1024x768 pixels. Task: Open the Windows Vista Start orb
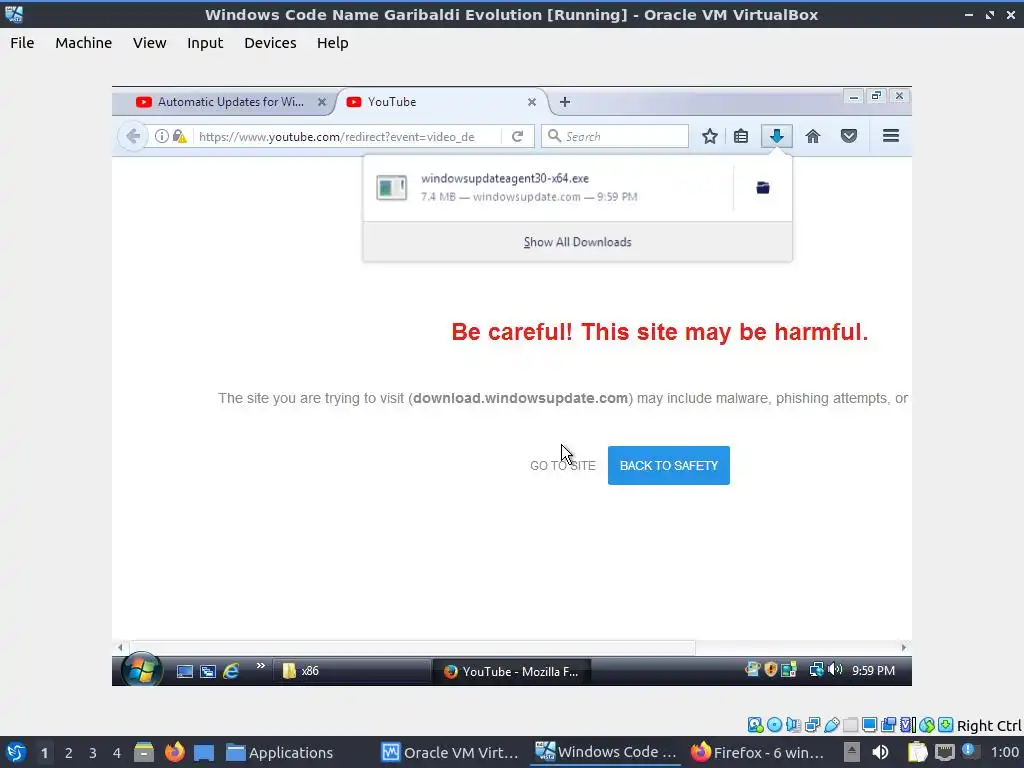tap(141, 669)
